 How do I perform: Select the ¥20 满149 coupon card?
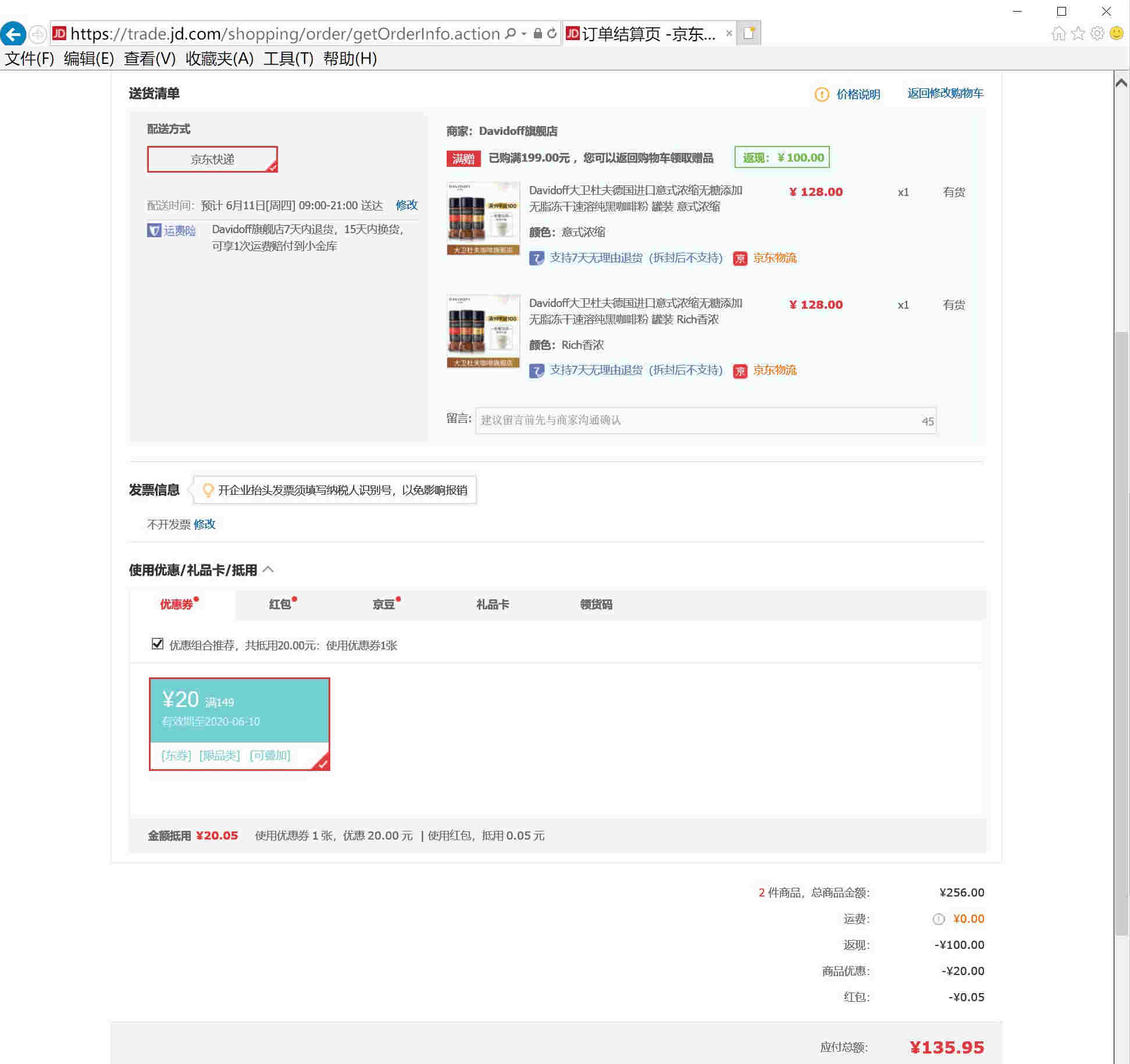(240, 724)
